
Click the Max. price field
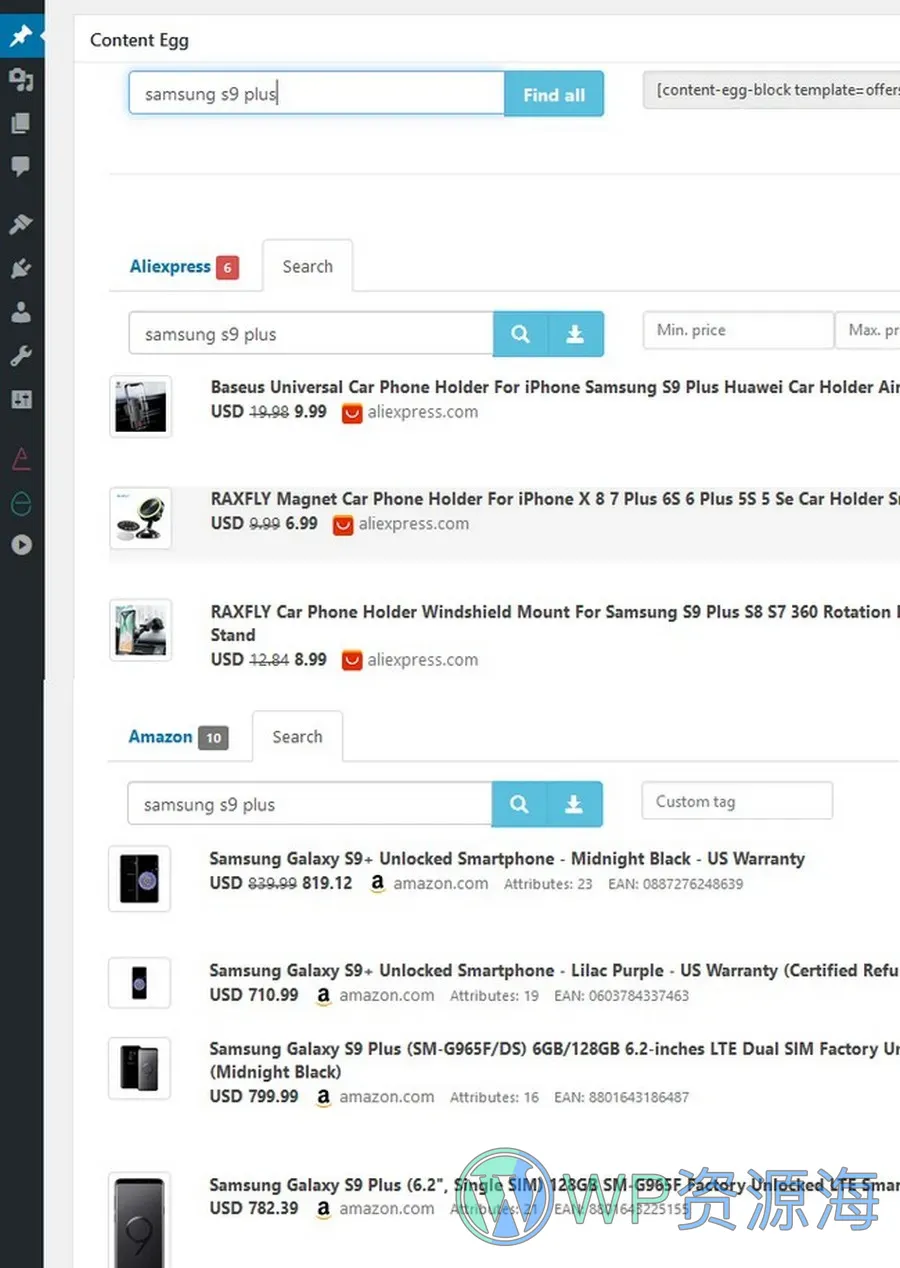[x=868, y=330]
